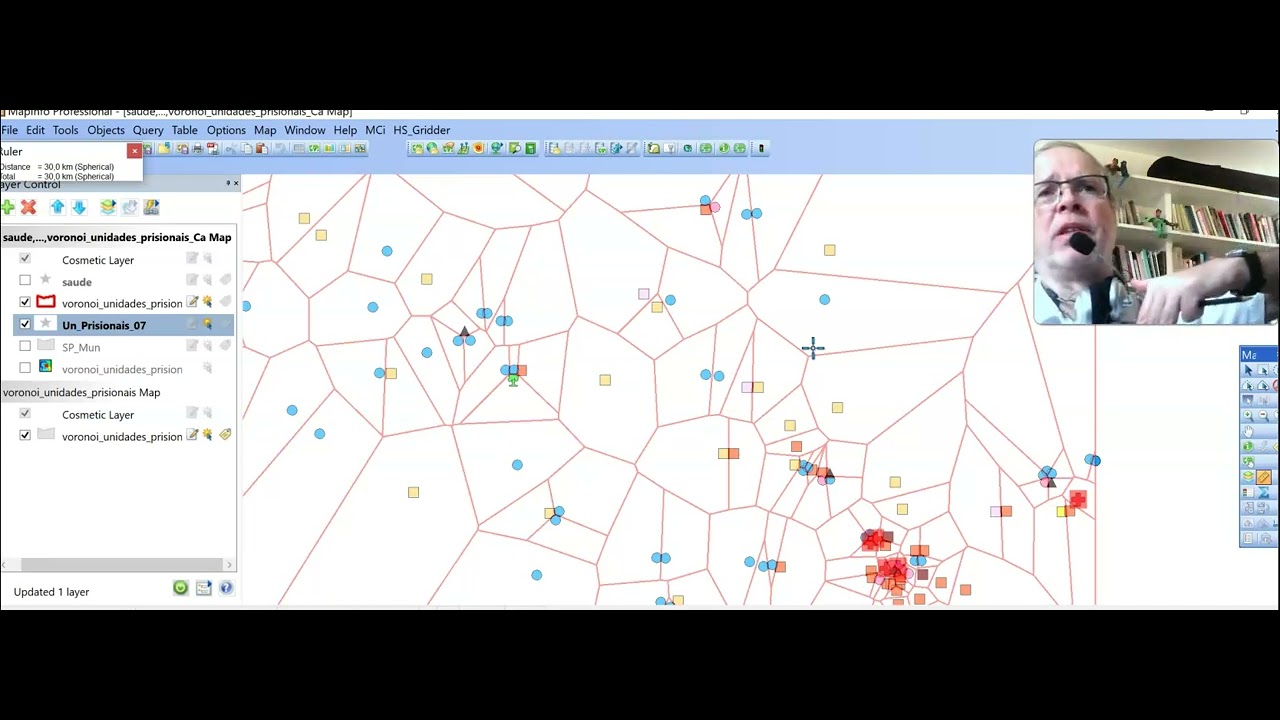Close the Ruler window
The image size is (1280, 720).
[134, 152]
